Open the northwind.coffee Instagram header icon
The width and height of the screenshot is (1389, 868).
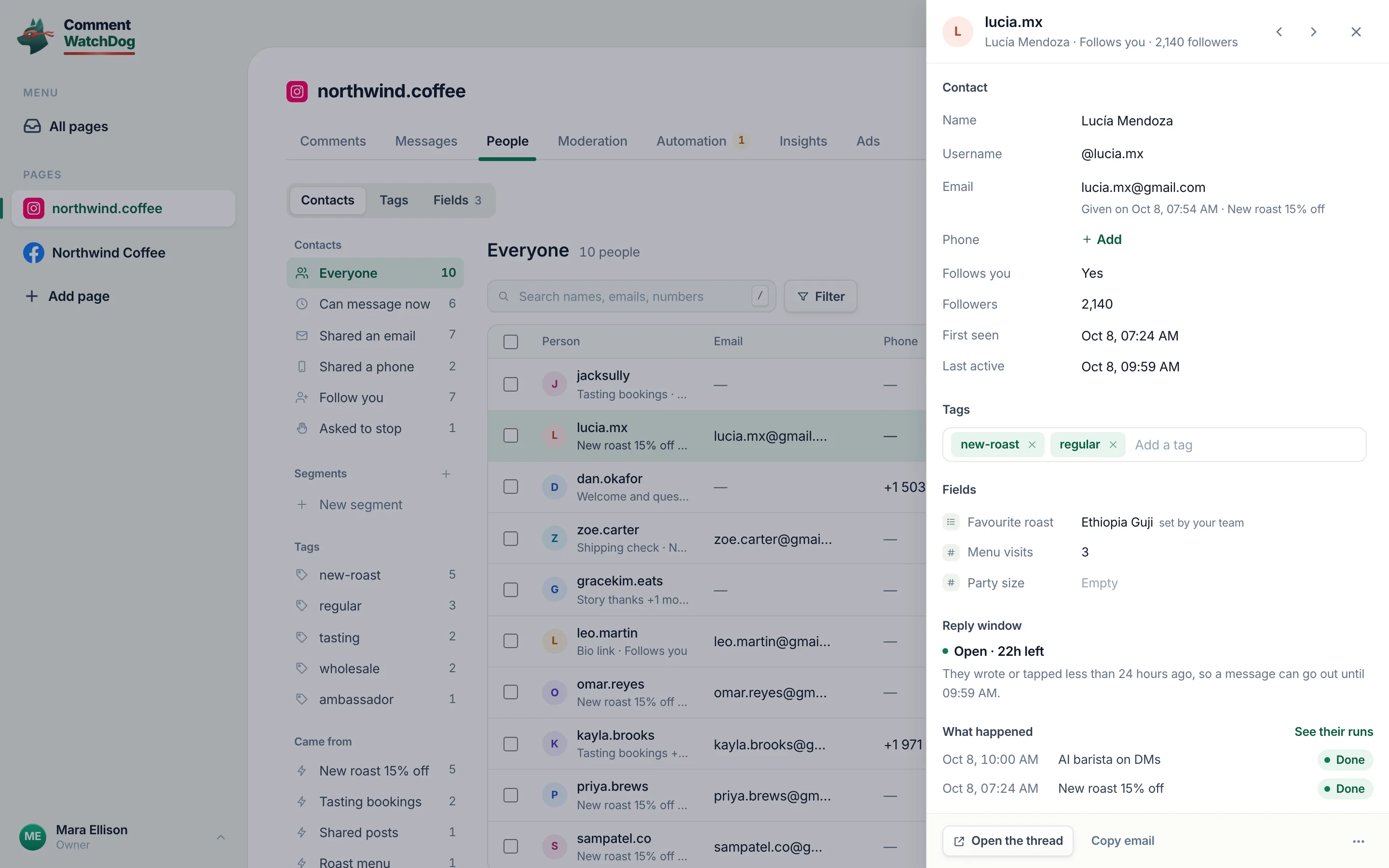click(297, 91)
